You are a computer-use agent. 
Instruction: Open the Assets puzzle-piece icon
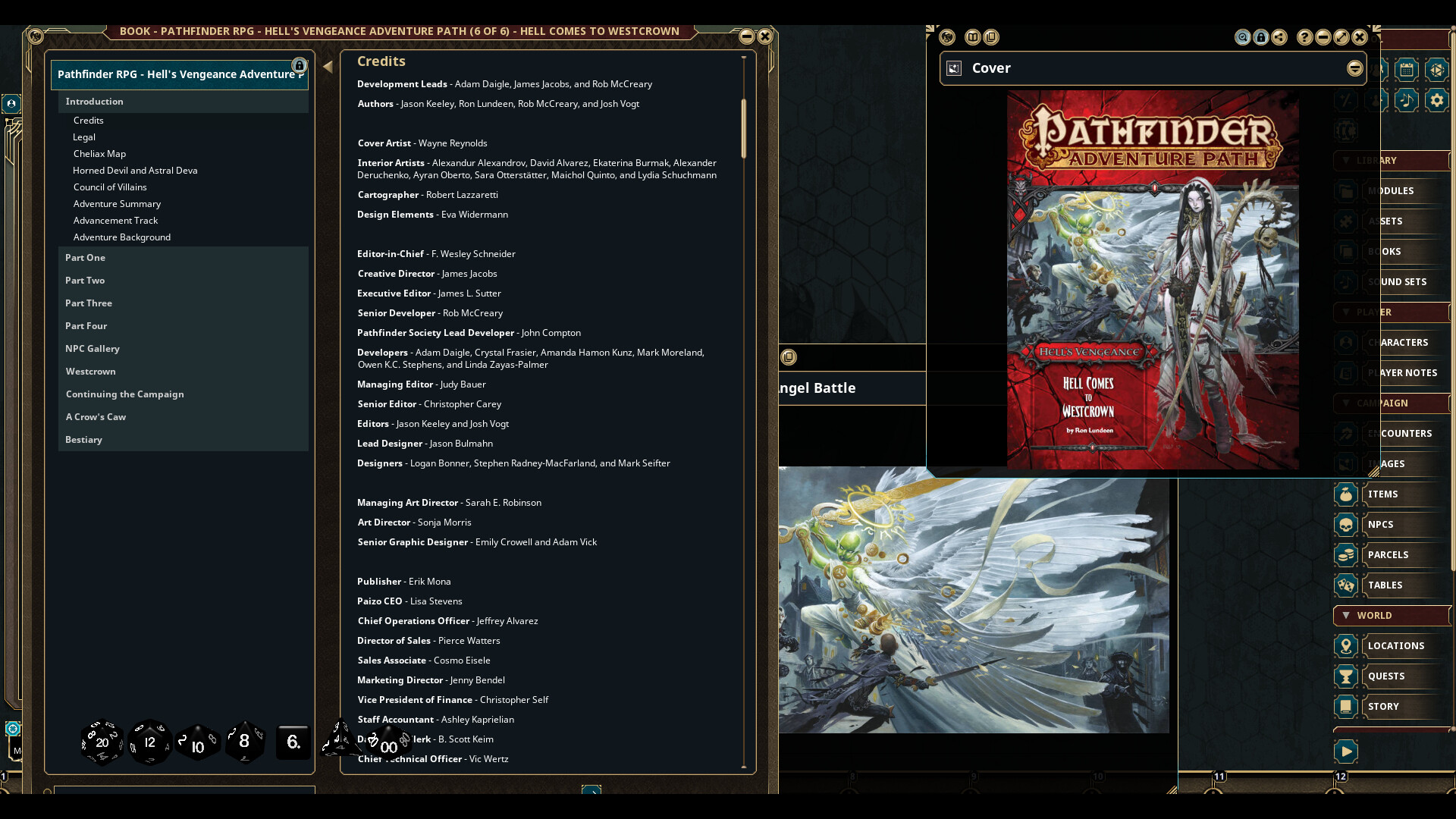1346,221
